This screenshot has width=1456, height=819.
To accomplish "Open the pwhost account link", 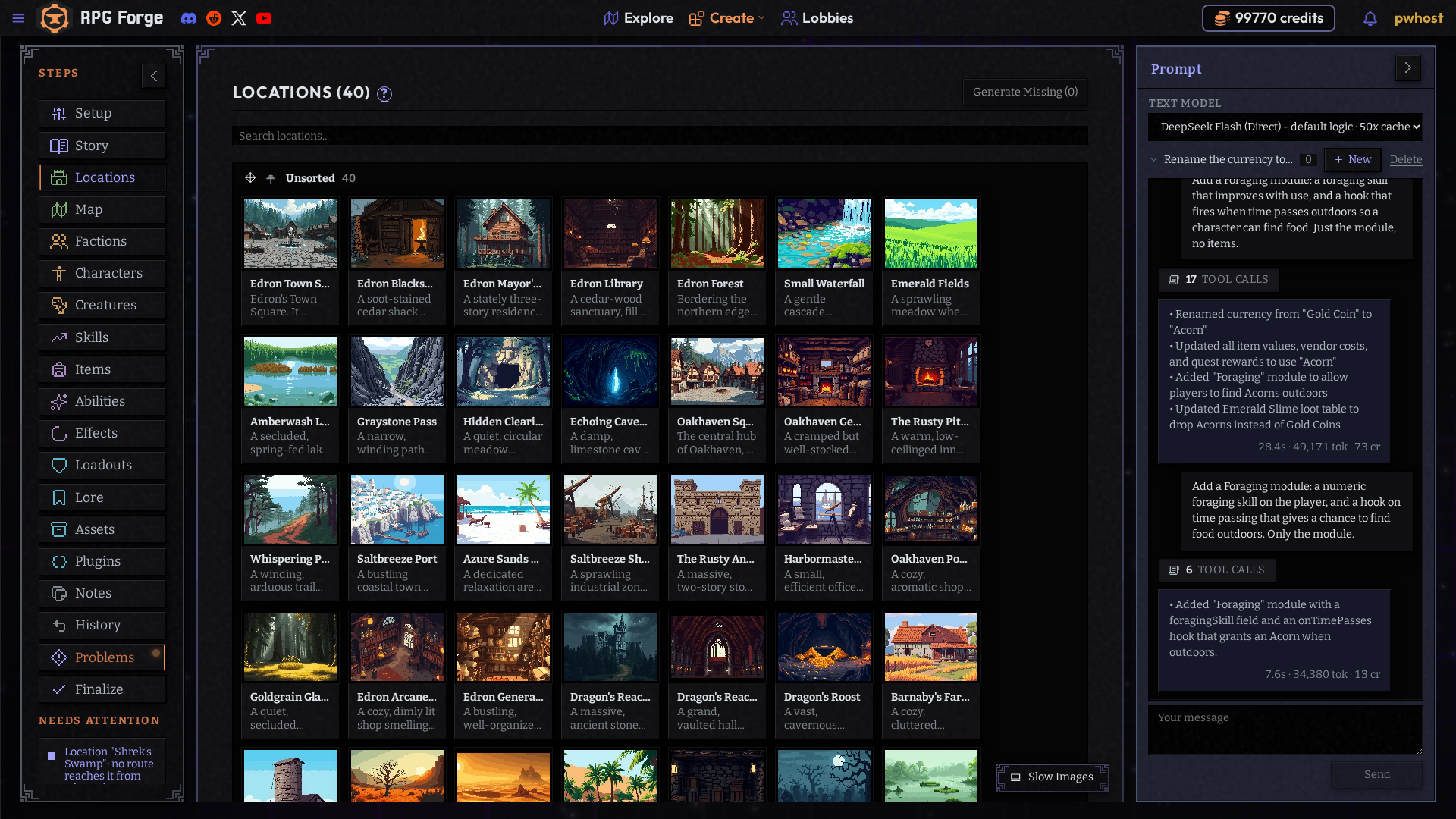I will coord(1418,18).
